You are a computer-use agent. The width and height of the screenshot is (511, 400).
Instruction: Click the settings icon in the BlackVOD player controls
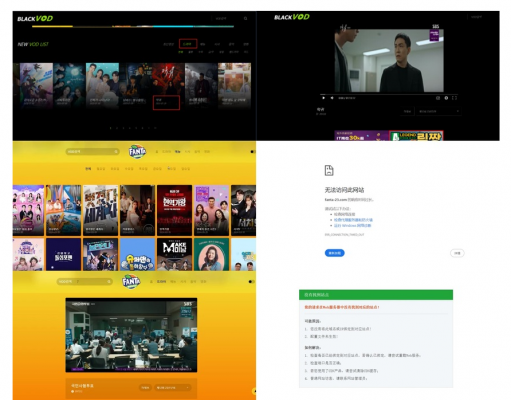[446, 98]
